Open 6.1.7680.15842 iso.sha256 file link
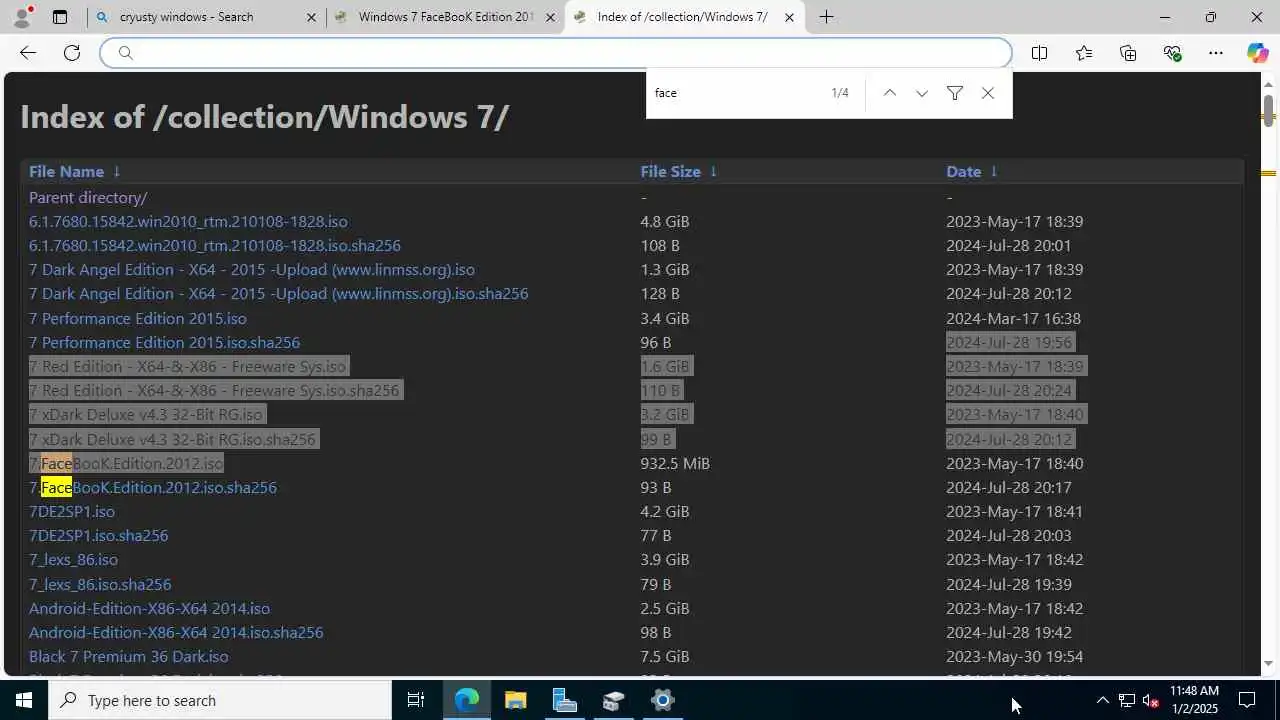The height and width of the screenshot is (720, 1280). click(x=215, y=246)
